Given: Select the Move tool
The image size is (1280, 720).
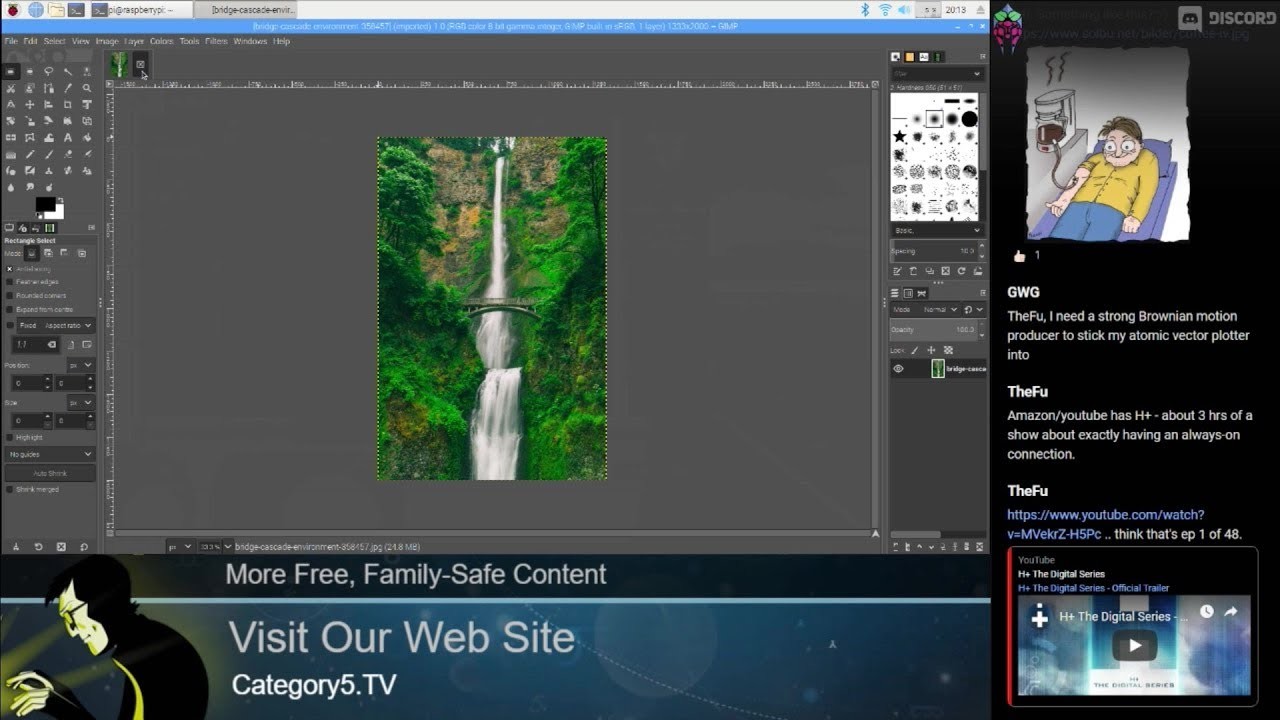Looking at the screenshot, I should (29, 104).
